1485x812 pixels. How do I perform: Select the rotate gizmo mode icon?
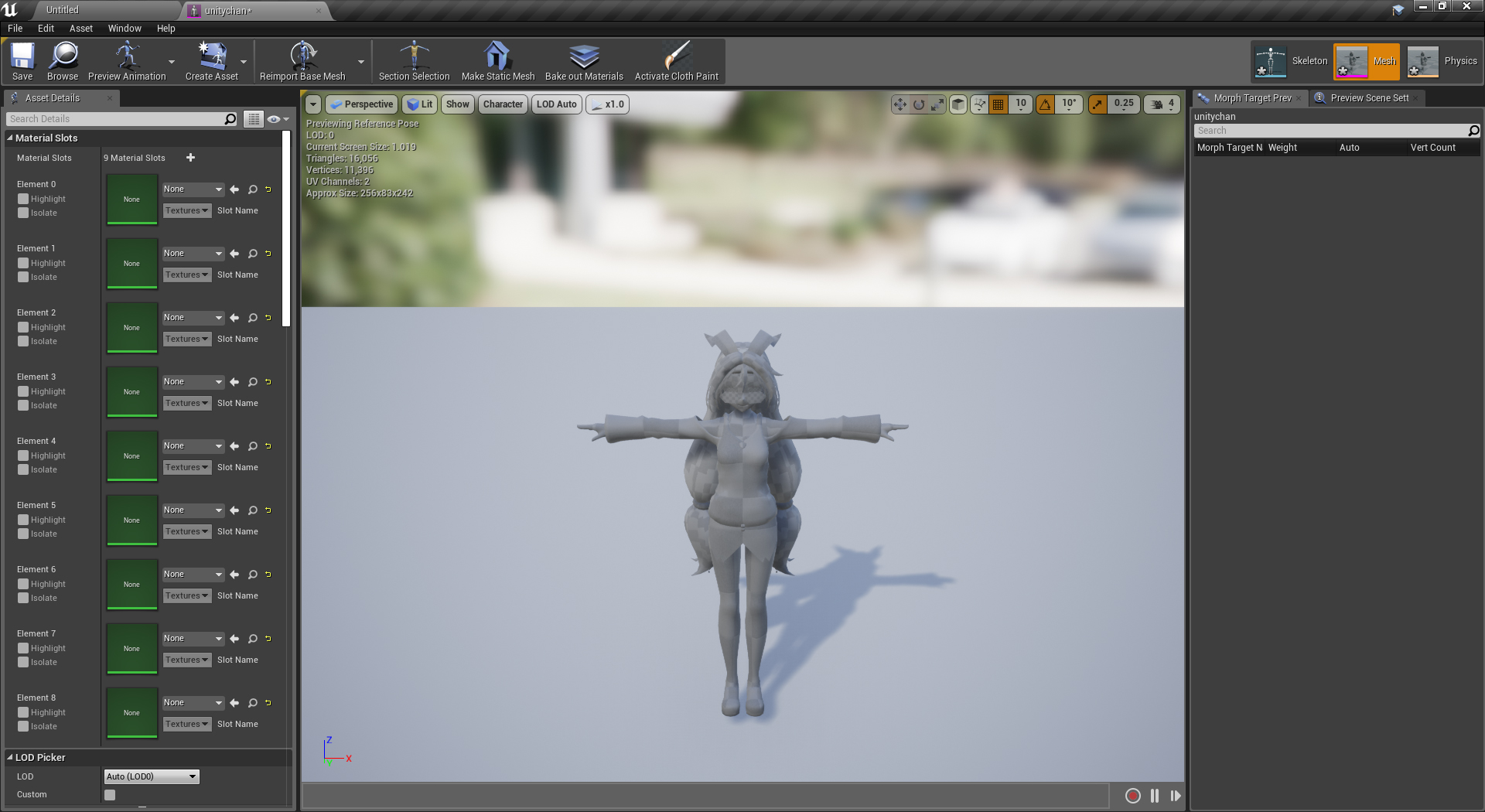pos(919,104)
